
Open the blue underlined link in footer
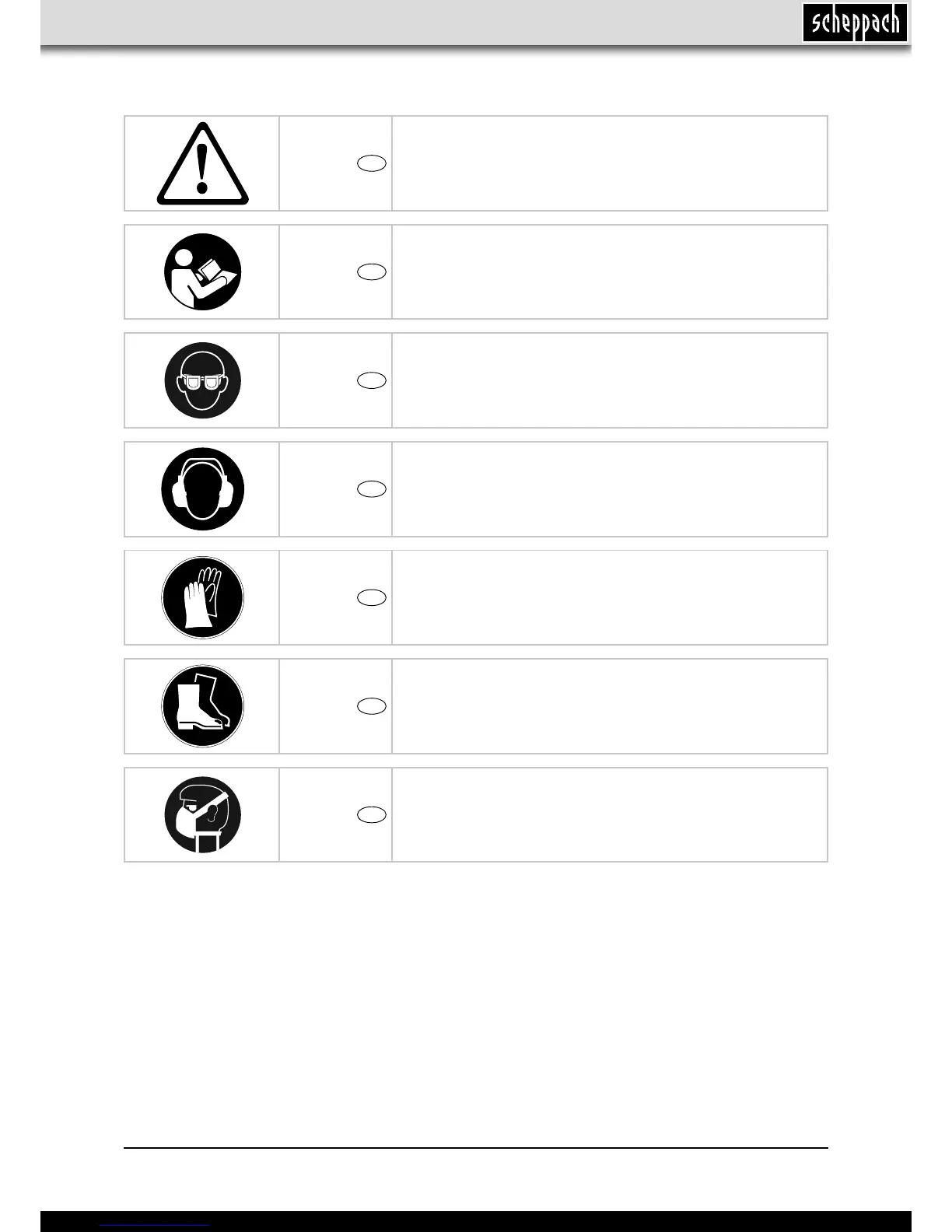tap(156, 1225)
